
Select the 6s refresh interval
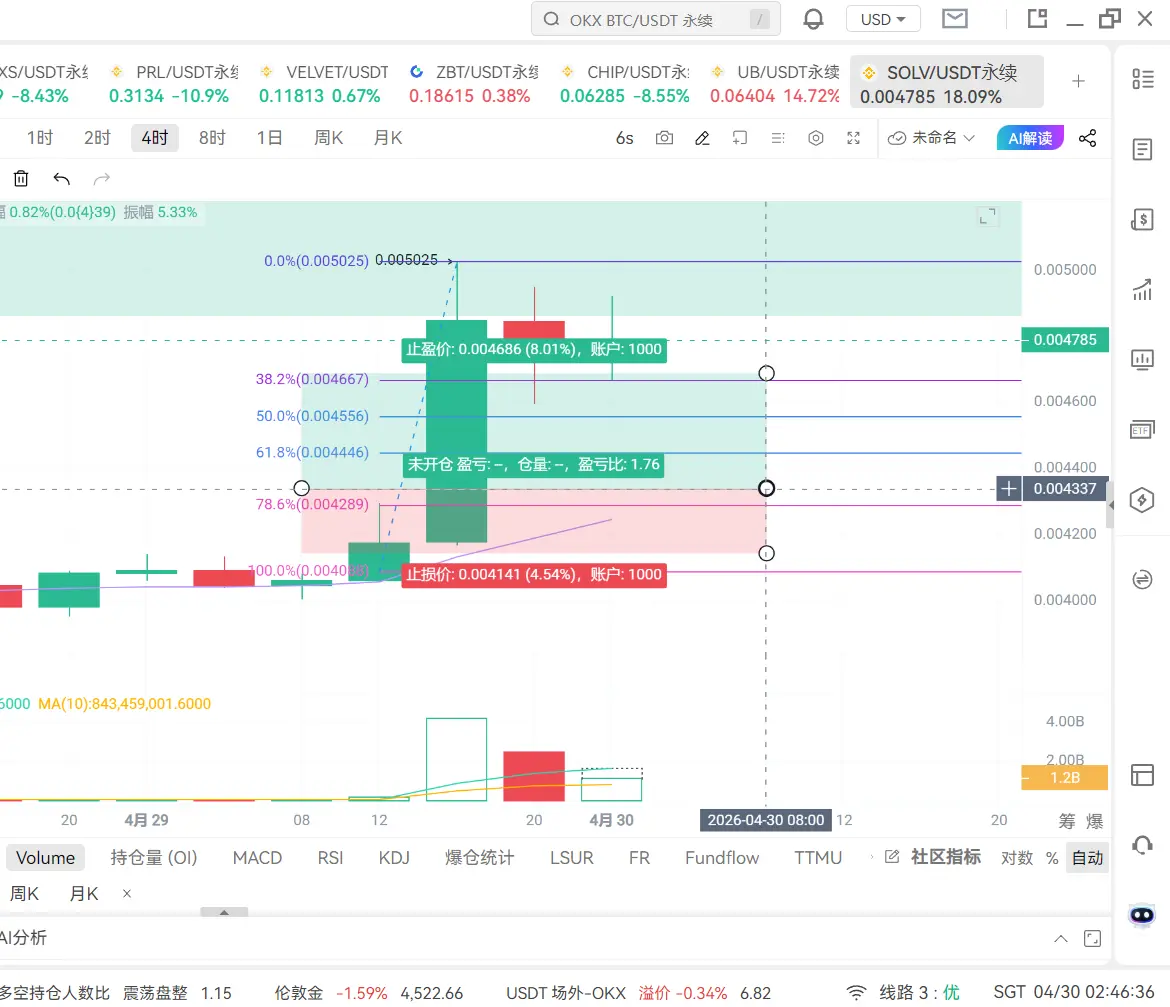pyautogui.click(x=625, y=138)
